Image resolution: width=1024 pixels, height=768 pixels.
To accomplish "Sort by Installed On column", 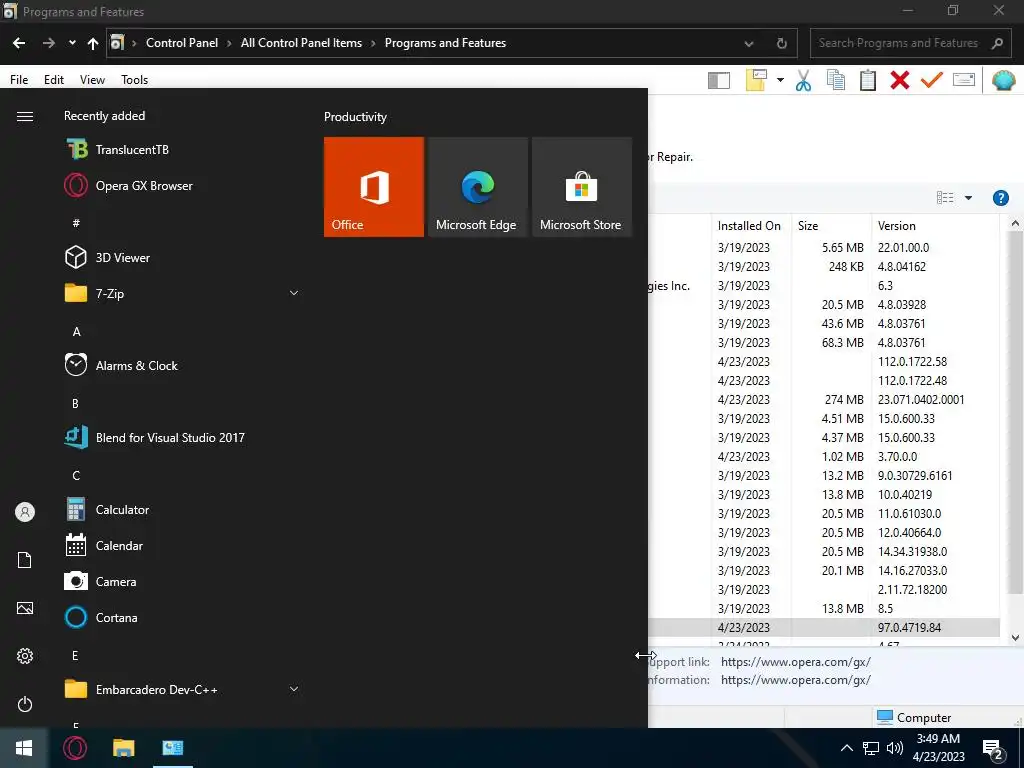I will 751,225.
